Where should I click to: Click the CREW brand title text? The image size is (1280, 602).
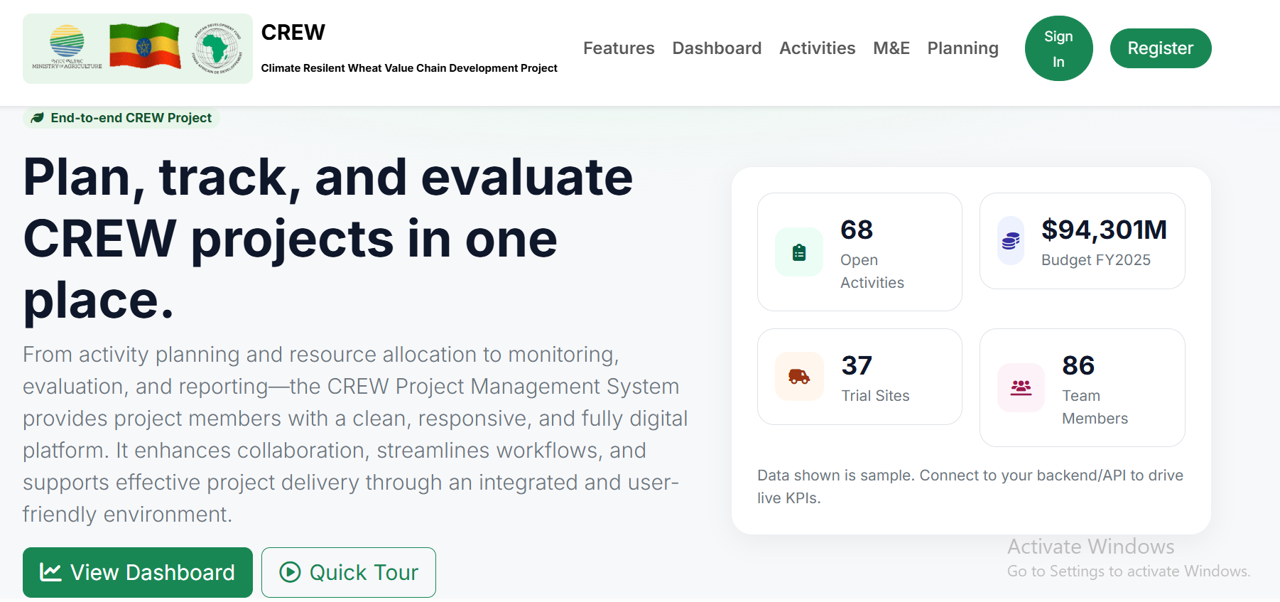pos(293,32)
